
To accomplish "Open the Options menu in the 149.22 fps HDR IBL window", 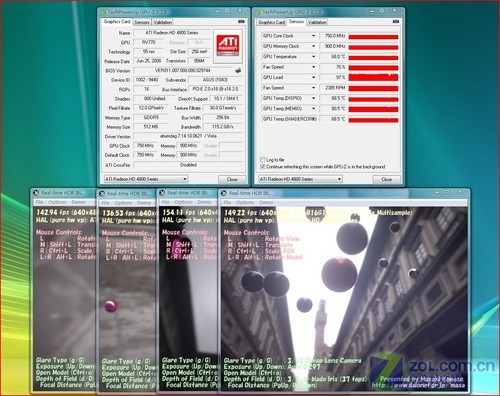I will 245,202.
